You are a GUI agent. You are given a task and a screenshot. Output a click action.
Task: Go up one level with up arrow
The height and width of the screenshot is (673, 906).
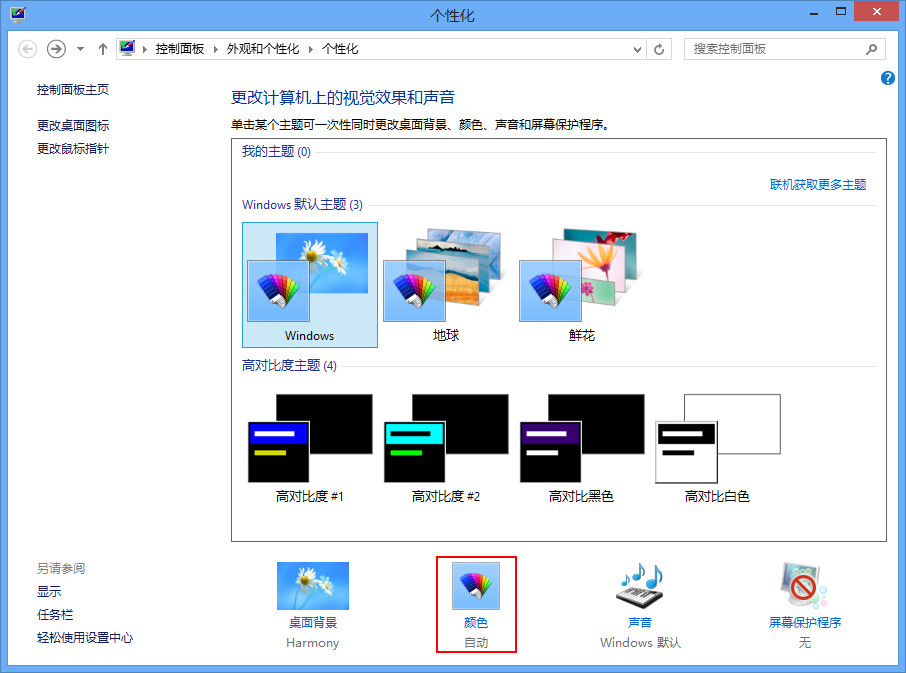pyautogui.click(x=103, y=49)
